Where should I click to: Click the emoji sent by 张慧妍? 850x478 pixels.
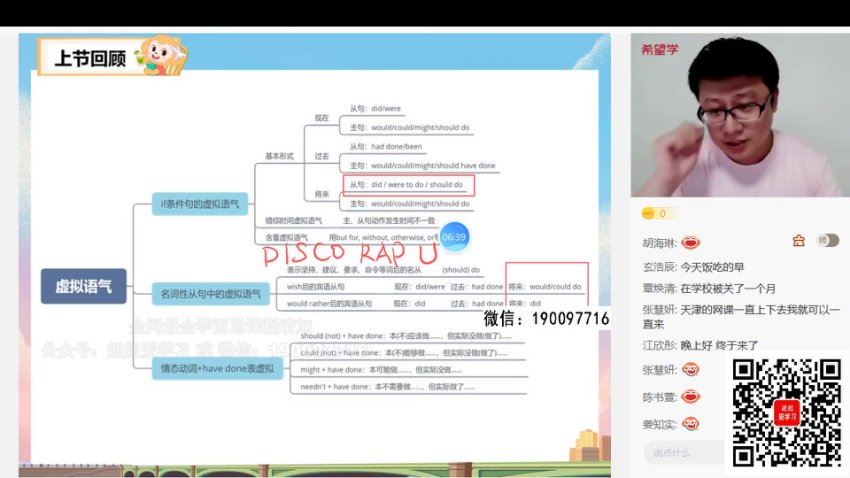coord(691,370)
